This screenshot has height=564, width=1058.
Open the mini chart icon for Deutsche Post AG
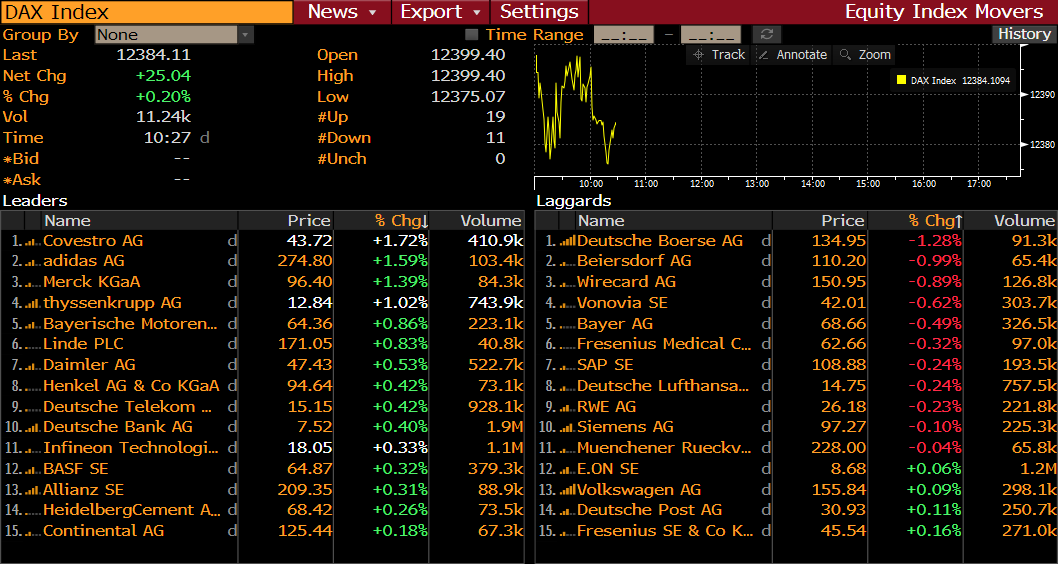(567, 511)
